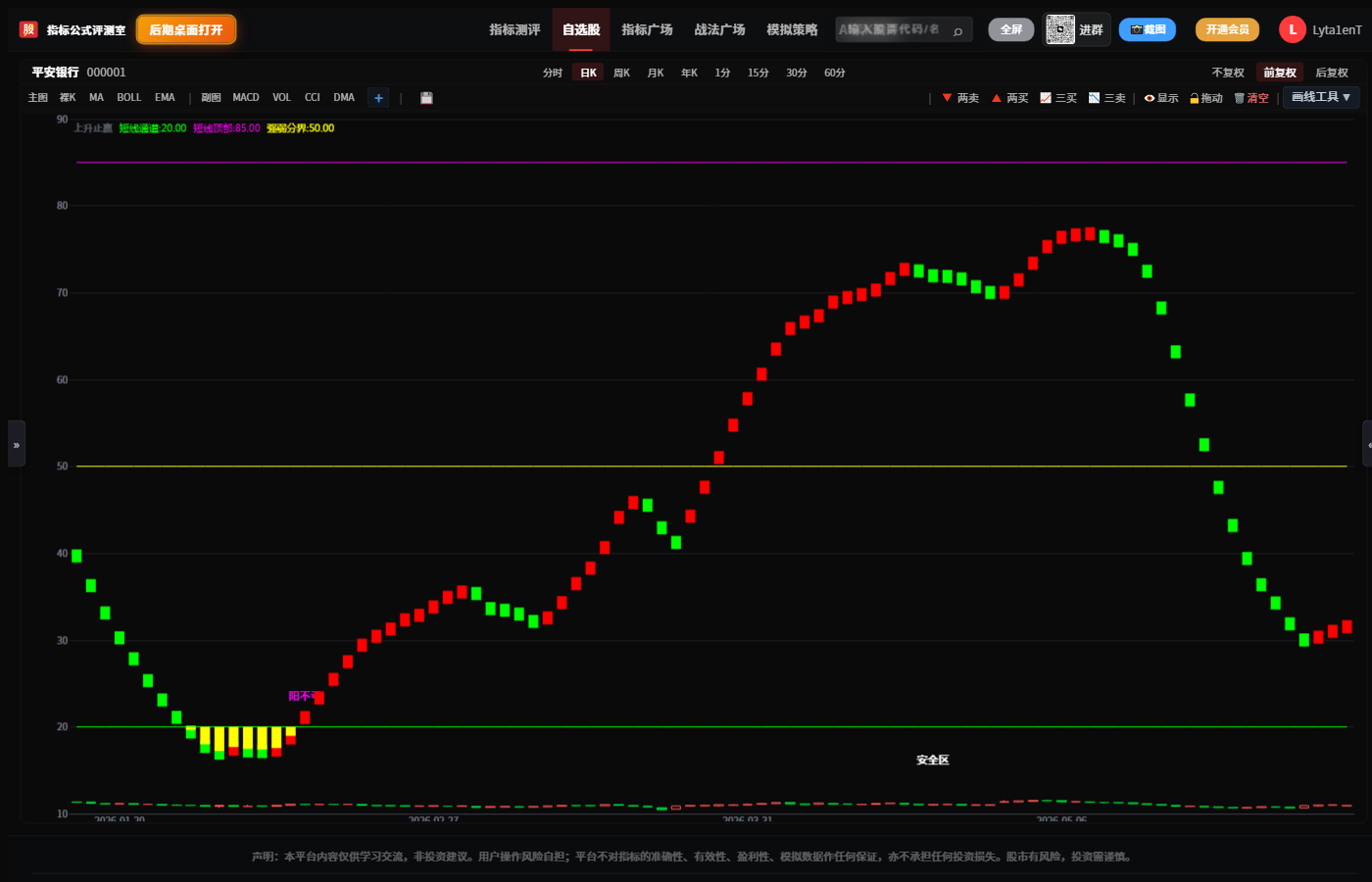Toggle the MA main chart indicator
The image size is (1372, 882).
[x=96, y=98]
